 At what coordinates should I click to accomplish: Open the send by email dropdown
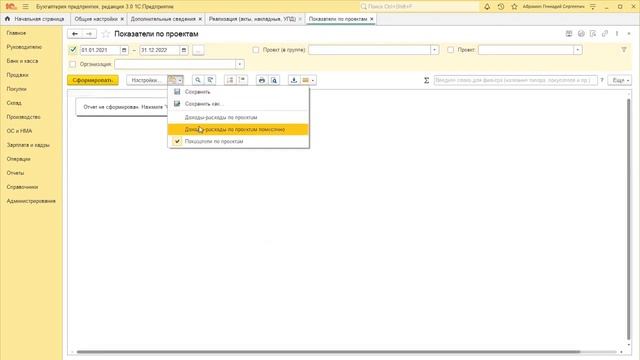(308, 80)
